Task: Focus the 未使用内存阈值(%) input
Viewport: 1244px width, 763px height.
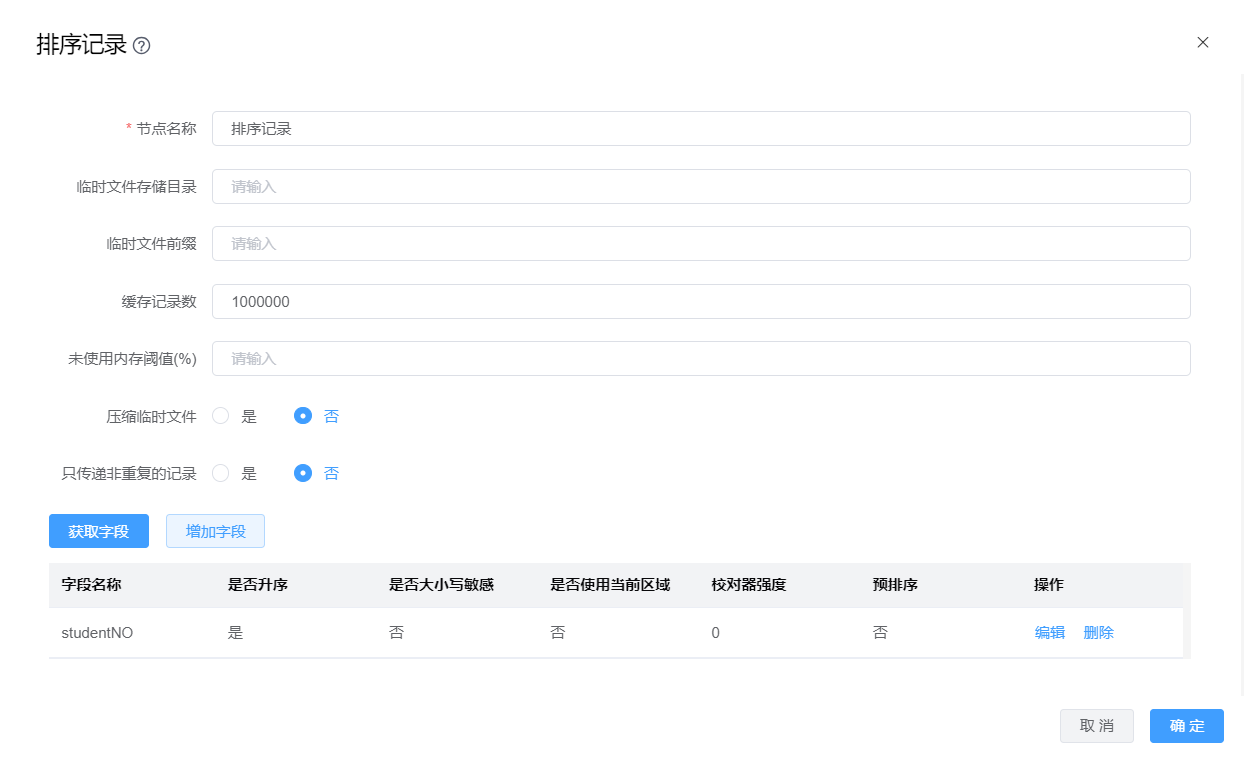Action: pyautogui.click(x=700, y=359)
